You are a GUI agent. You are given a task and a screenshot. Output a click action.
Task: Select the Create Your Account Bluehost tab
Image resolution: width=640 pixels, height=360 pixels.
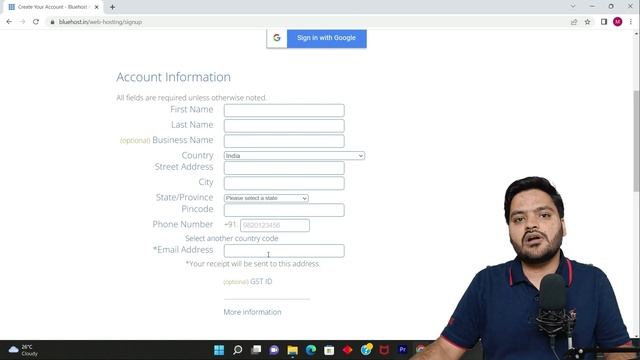click(52, 7)
